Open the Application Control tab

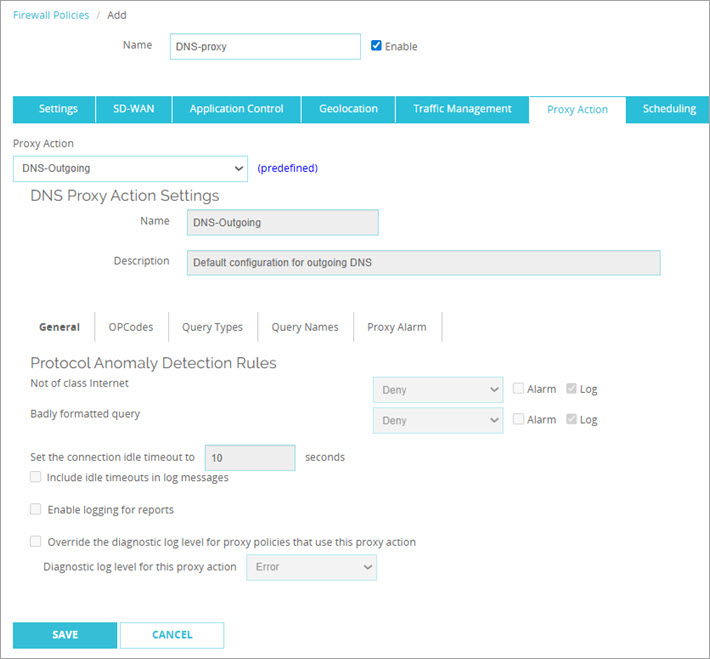(x=236, y=109)
